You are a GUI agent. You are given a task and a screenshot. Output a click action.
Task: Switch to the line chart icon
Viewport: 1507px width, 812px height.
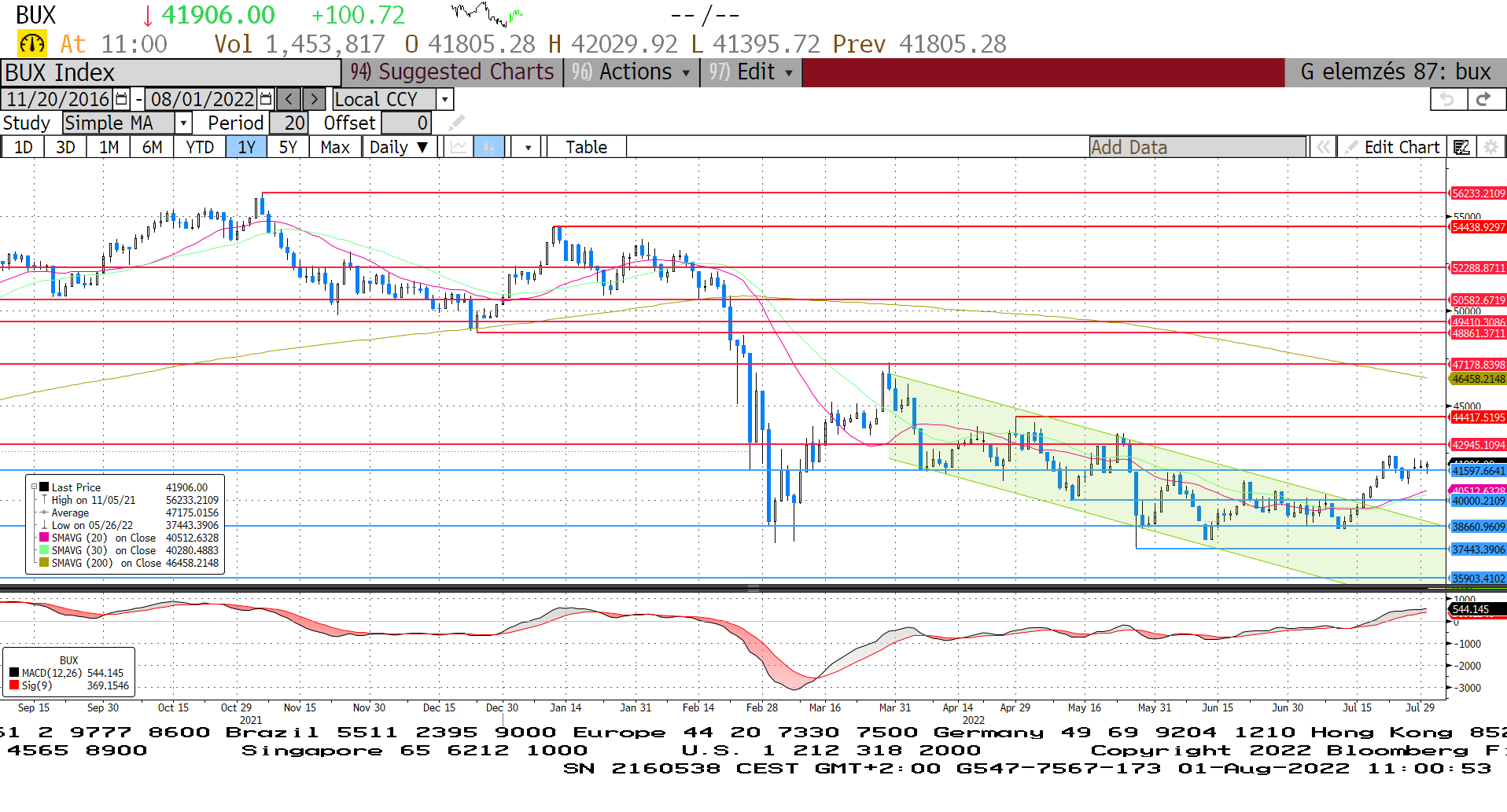(459, 147)
